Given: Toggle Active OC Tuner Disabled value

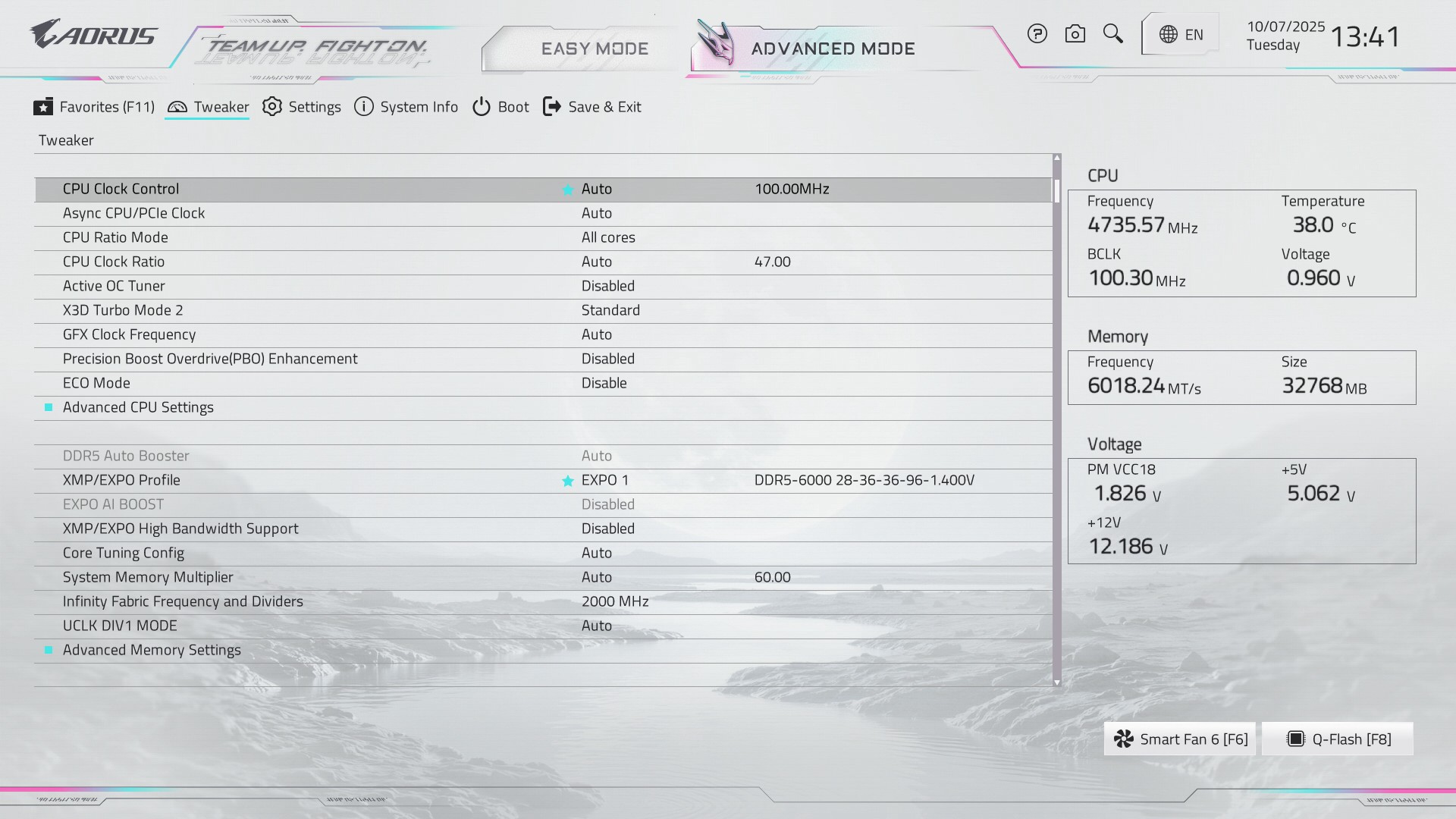Looking at the screenshot, I should 607,286.
